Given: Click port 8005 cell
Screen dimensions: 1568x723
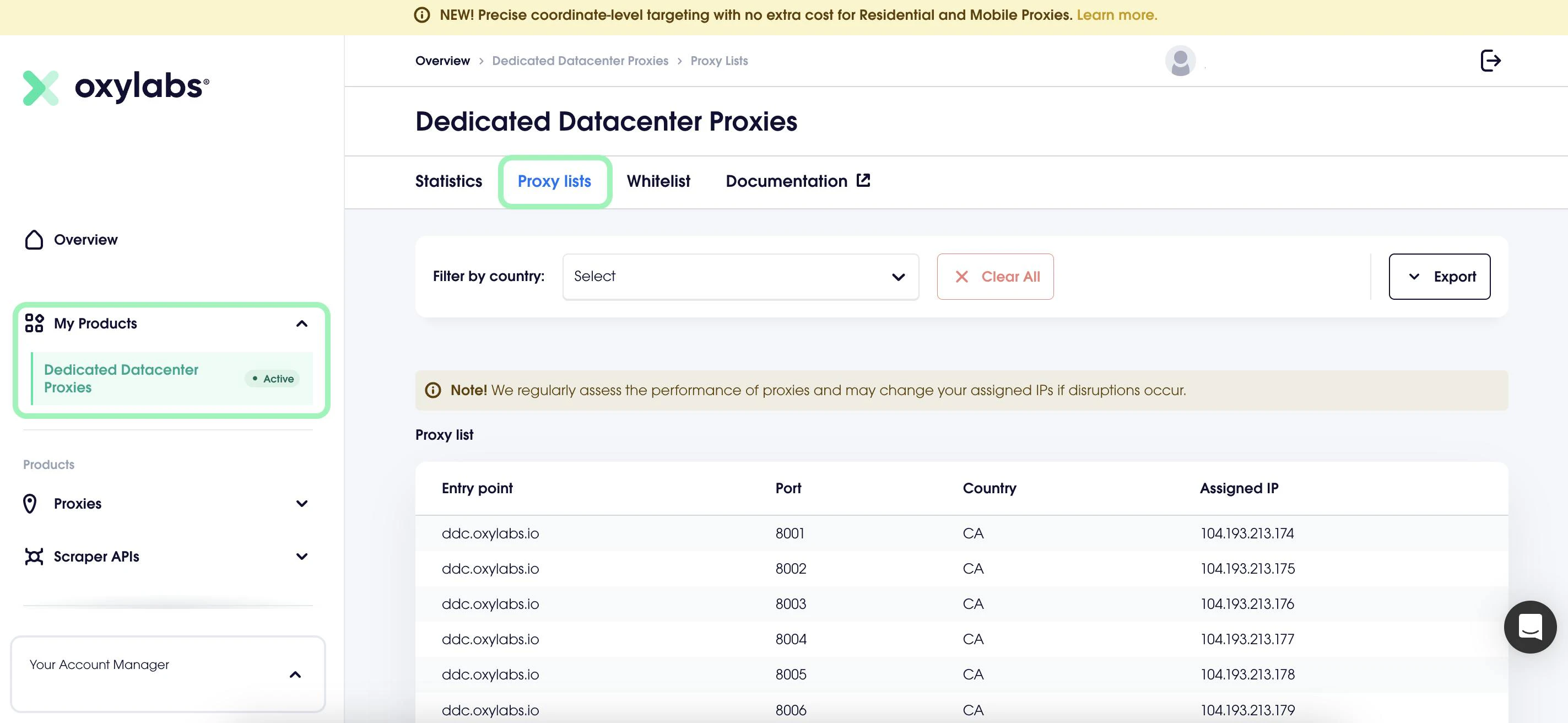Looking at the screenshot, I should (791, 675).
